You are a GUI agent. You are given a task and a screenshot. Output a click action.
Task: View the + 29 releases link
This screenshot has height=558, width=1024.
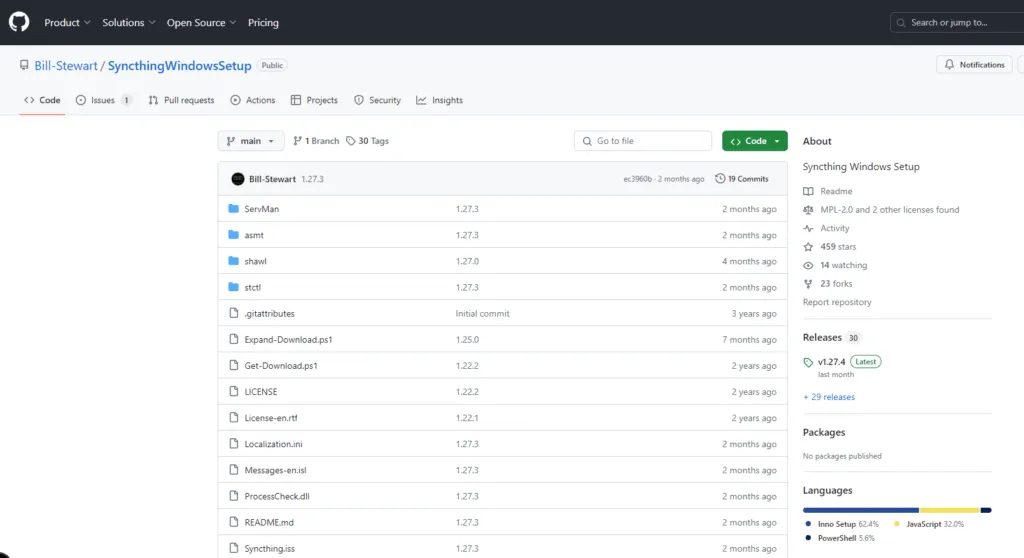[829, 397]
